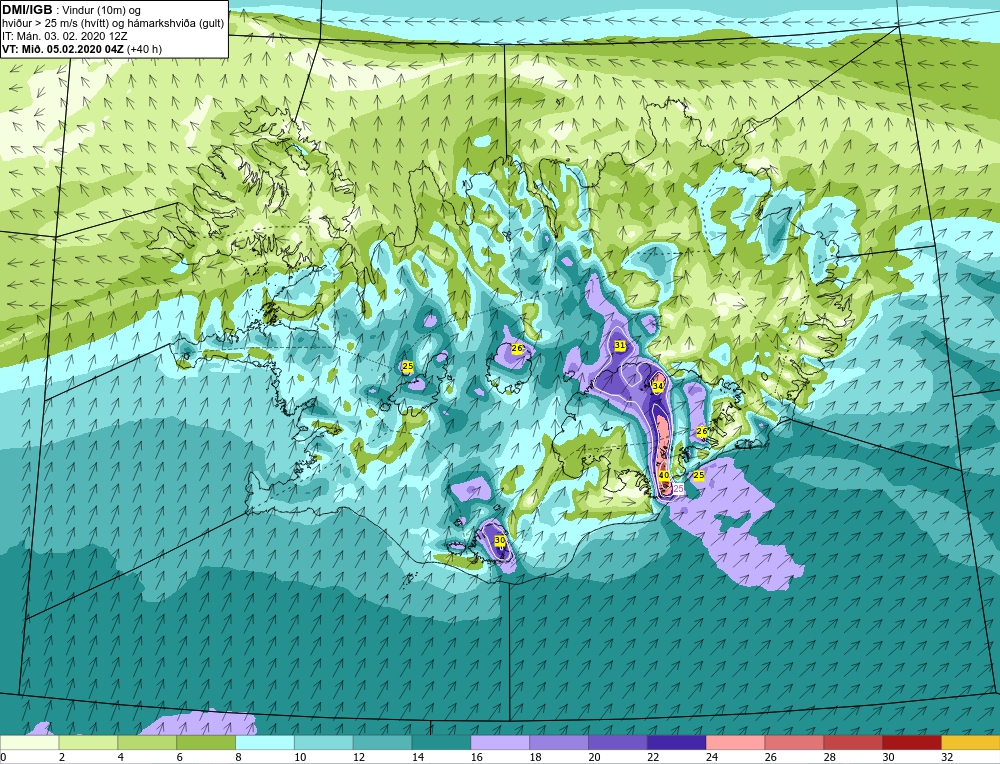Image resolution: width=1000 pixels, height=764 pixels.
Task: Select the 14–16 m/s dark teal legend swatch
Action: pyautogui.click(x=441, y=743)
